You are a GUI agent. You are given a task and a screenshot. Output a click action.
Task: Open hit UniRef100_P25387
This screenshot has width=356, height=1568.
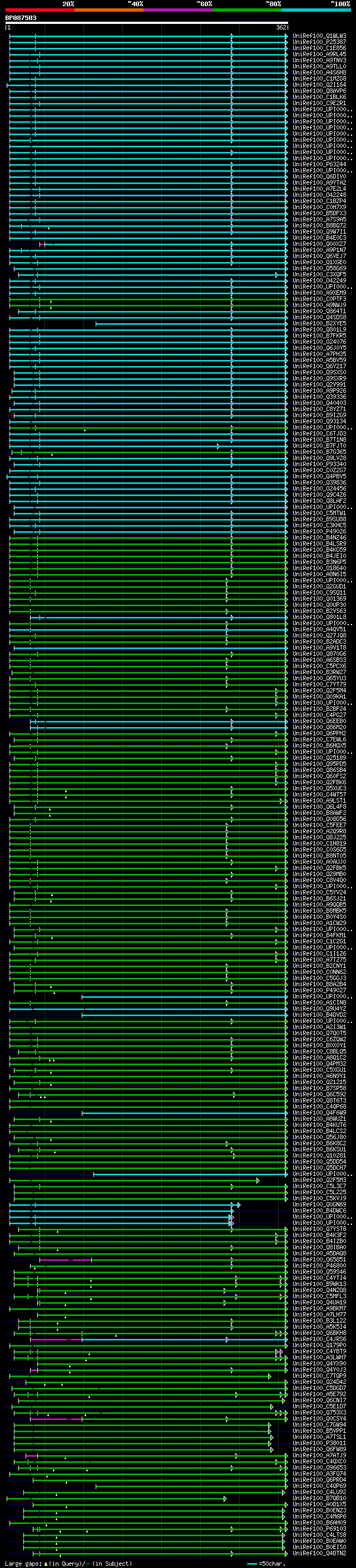point(319,42)
